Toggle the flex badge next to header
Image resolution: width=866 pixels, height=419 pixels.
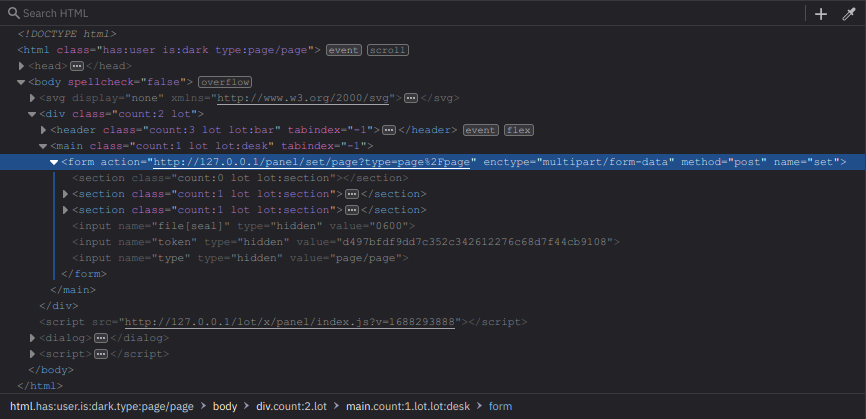(x=519, y=130)
